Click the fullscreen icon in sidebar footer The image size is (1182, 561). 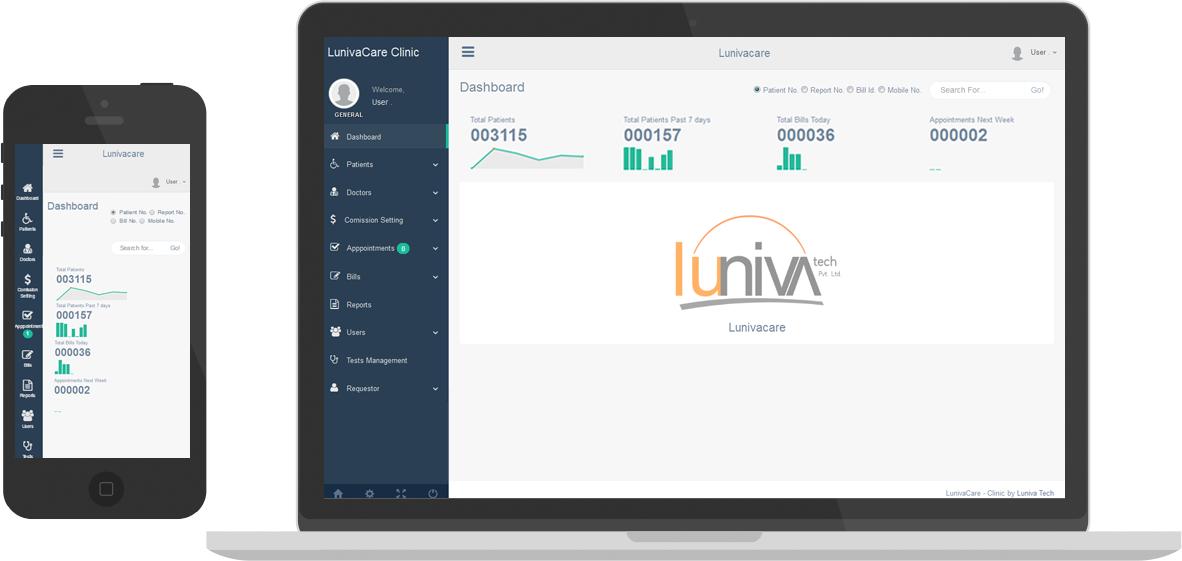[401, 493]
